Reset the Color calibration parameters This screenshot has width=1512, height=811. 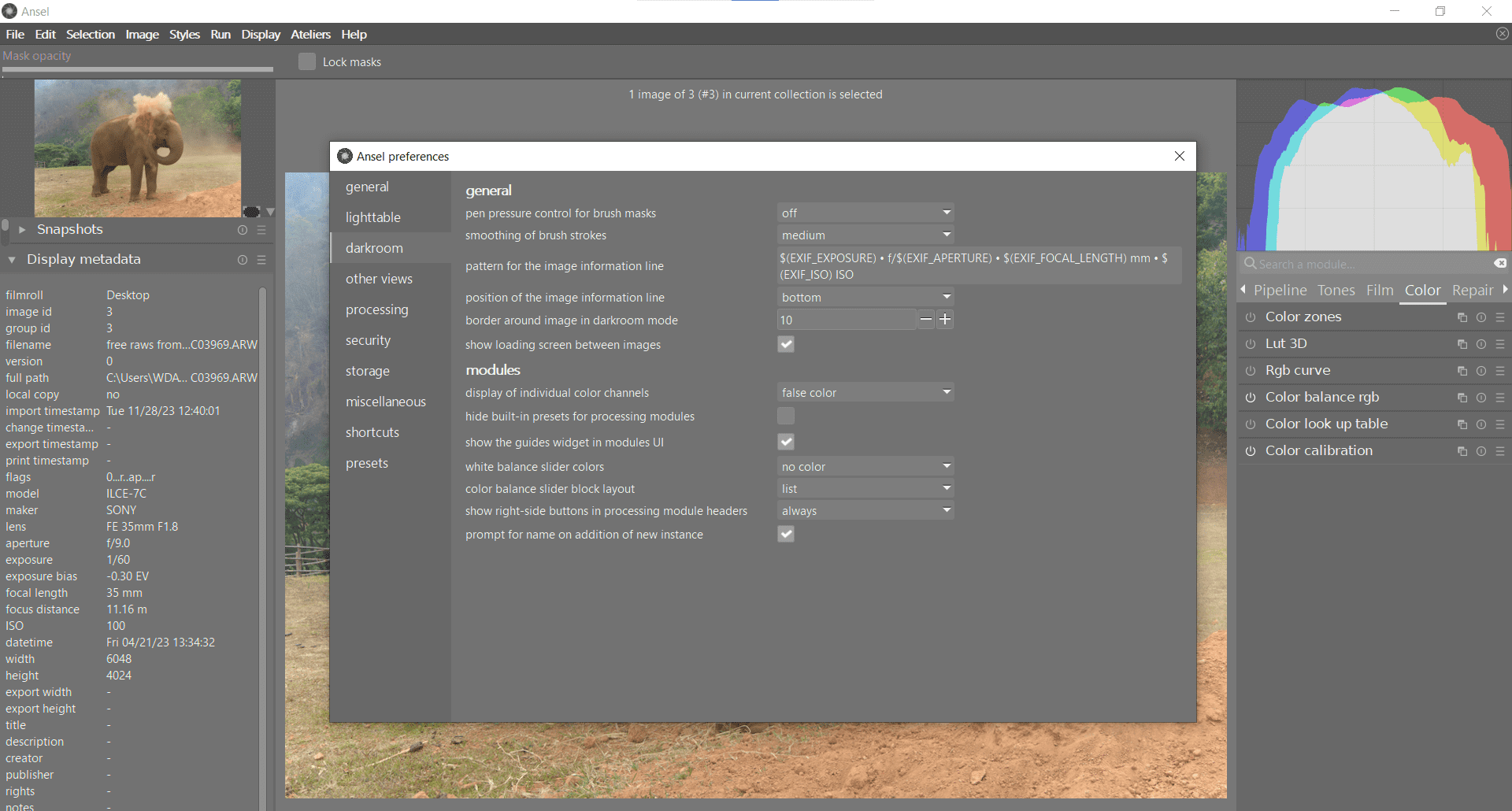point(1481,451)
